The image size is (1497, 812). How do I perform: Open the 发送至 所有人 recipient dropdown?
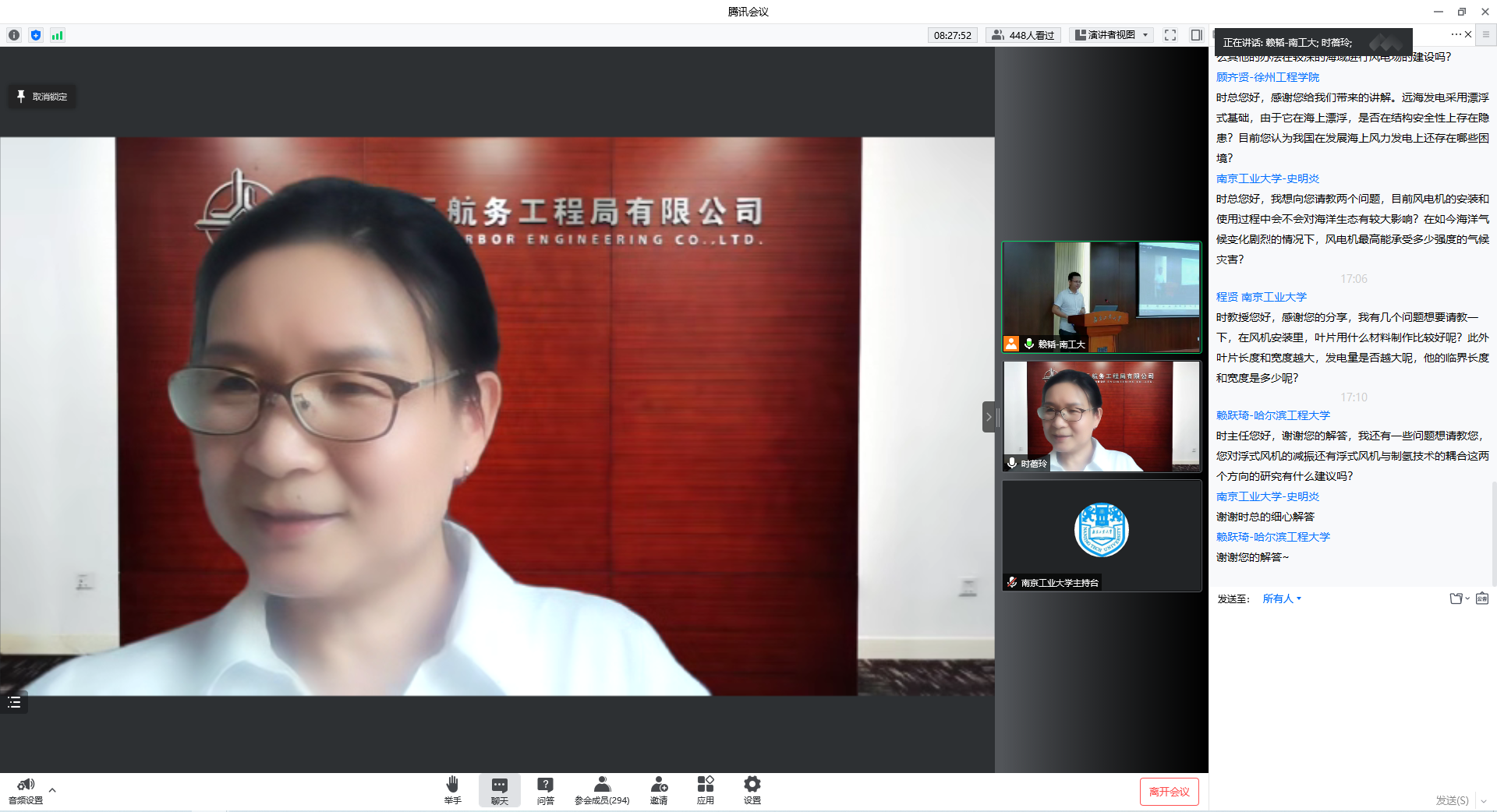click(x=1281, y=598)
